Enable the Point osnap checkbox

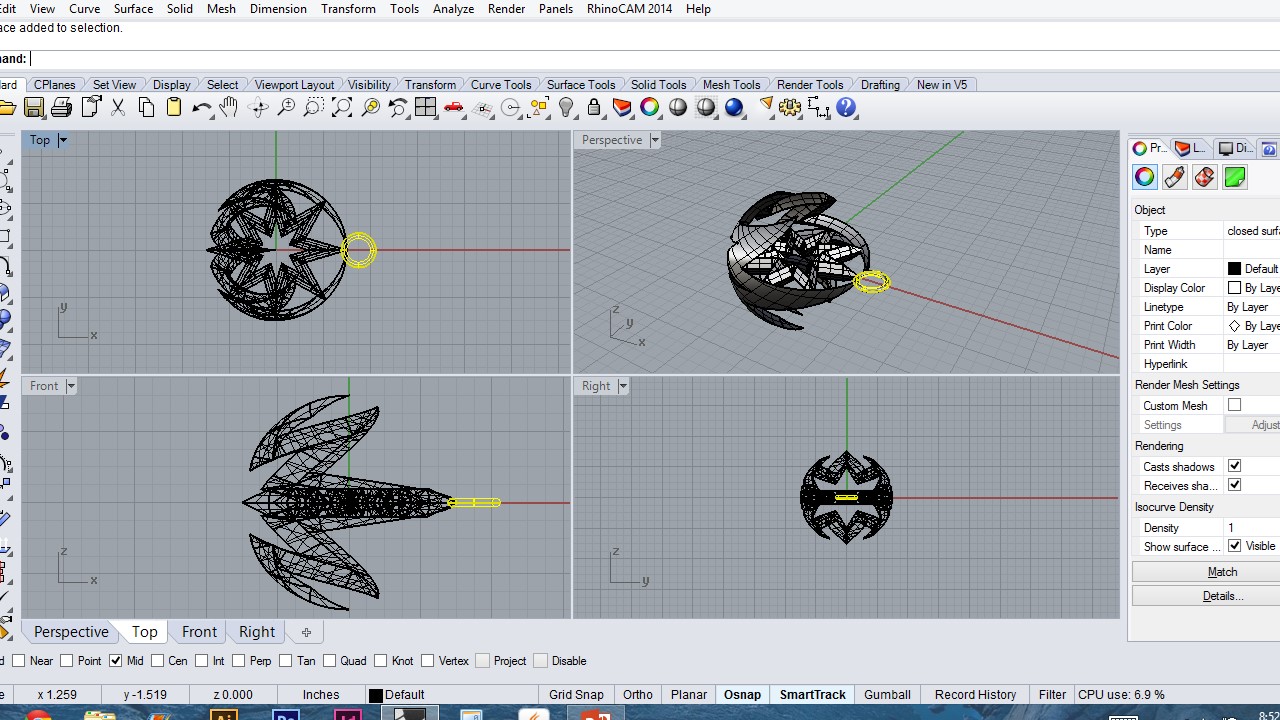click(67, 661)
